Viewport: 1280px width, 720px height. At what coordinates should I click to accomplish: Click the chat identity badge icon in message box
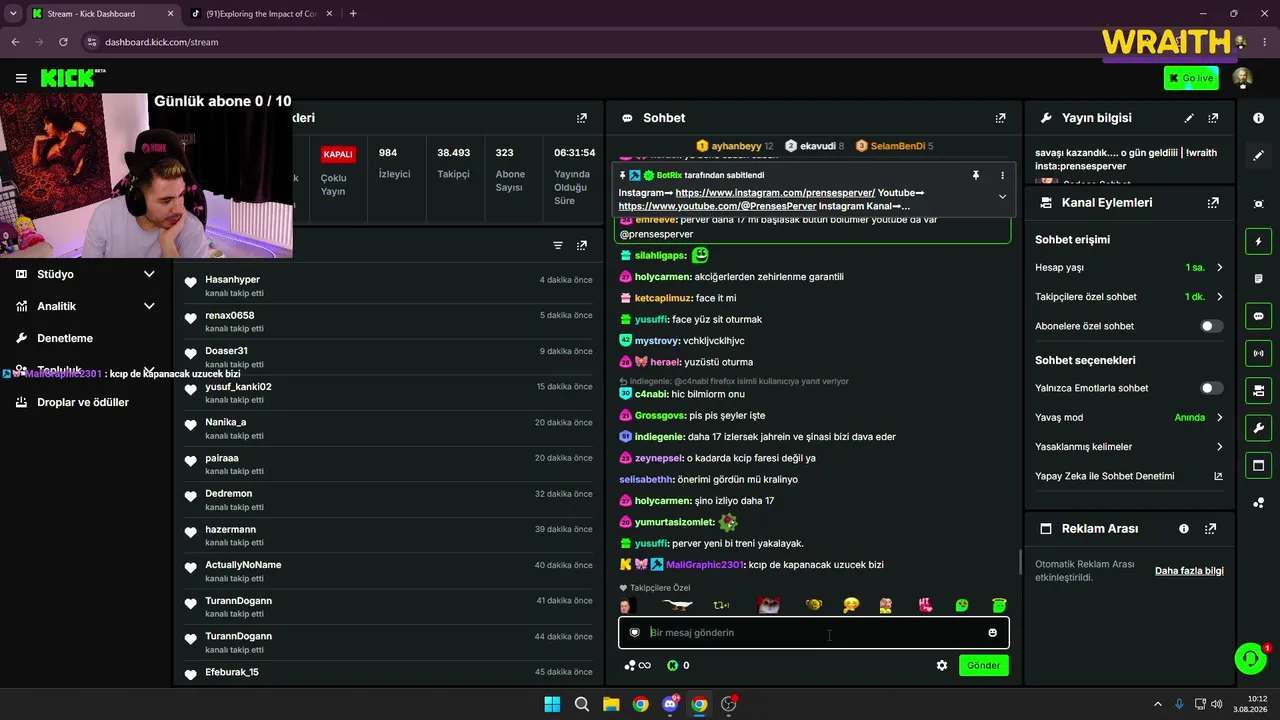[634, 632]
